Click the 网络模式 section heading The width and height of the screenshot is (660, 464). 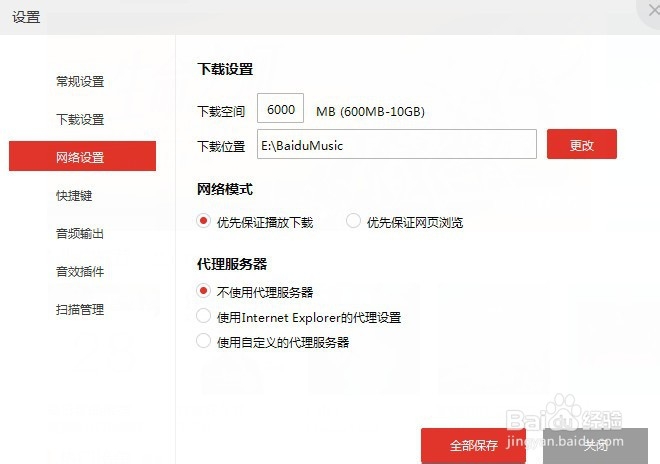click(x=225, y=189)
